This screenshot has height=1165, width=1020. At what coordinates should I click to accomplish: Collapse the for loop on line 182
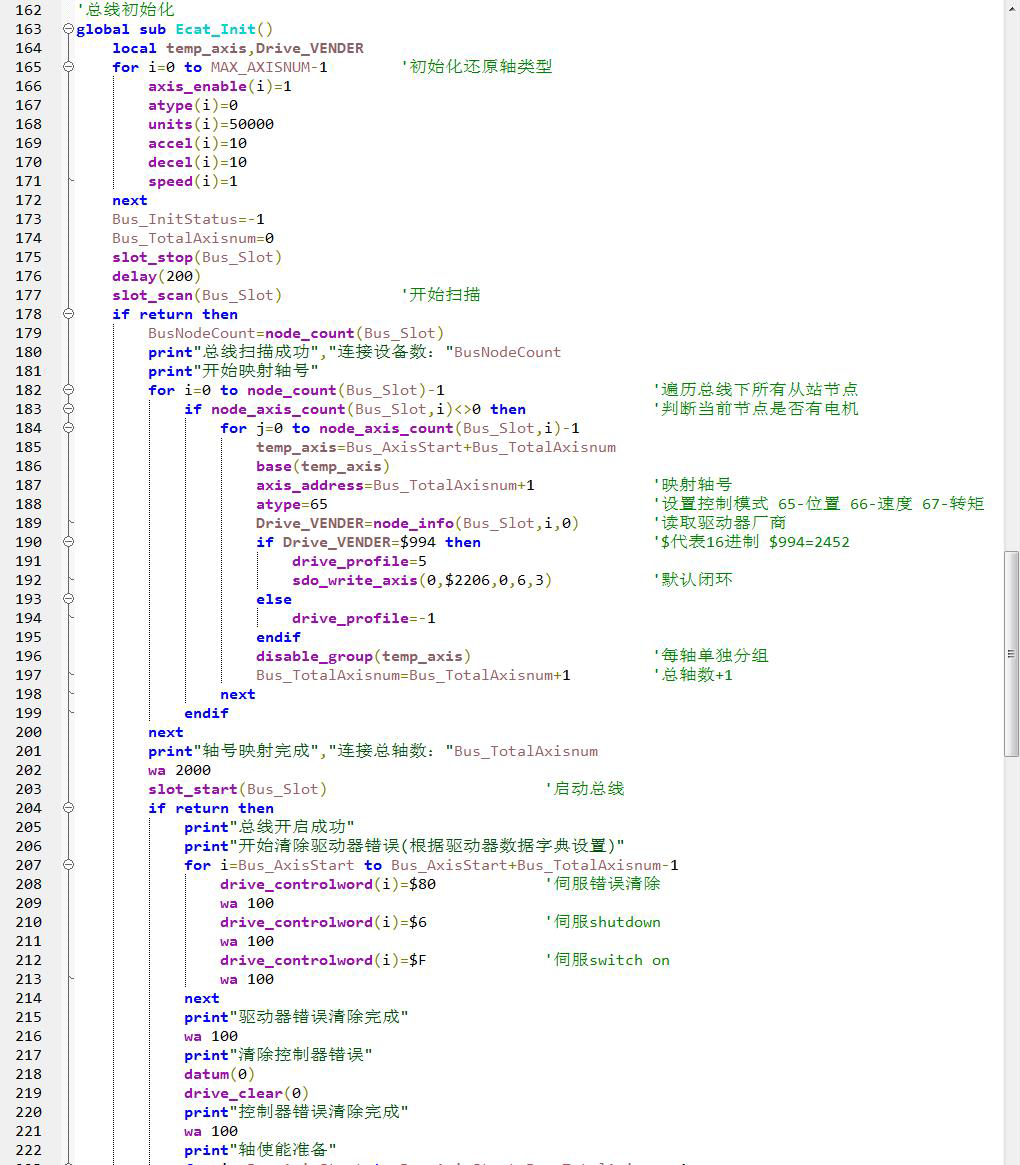[x=68, y=390]
